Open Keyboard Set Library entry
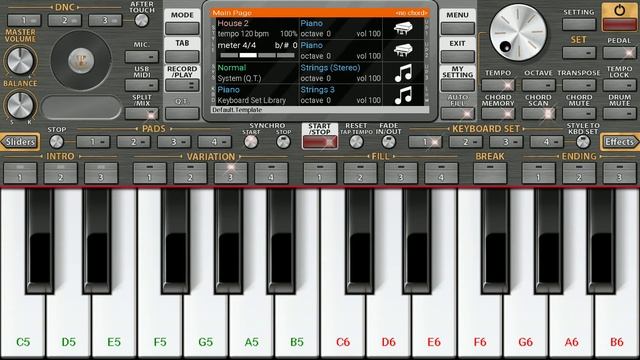Viewport: 640px width, 360px height. (251, 100)
